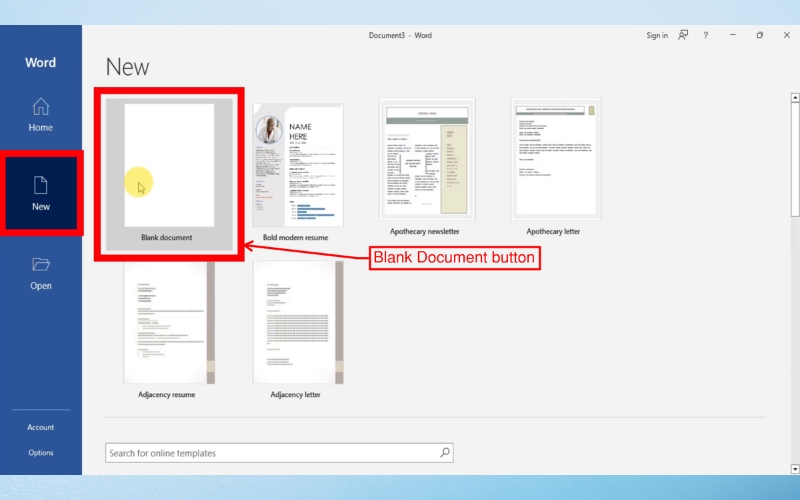
Task: Click 'Adjacency resume' label text
Action: pyautogui.click(x=166, y=394)
